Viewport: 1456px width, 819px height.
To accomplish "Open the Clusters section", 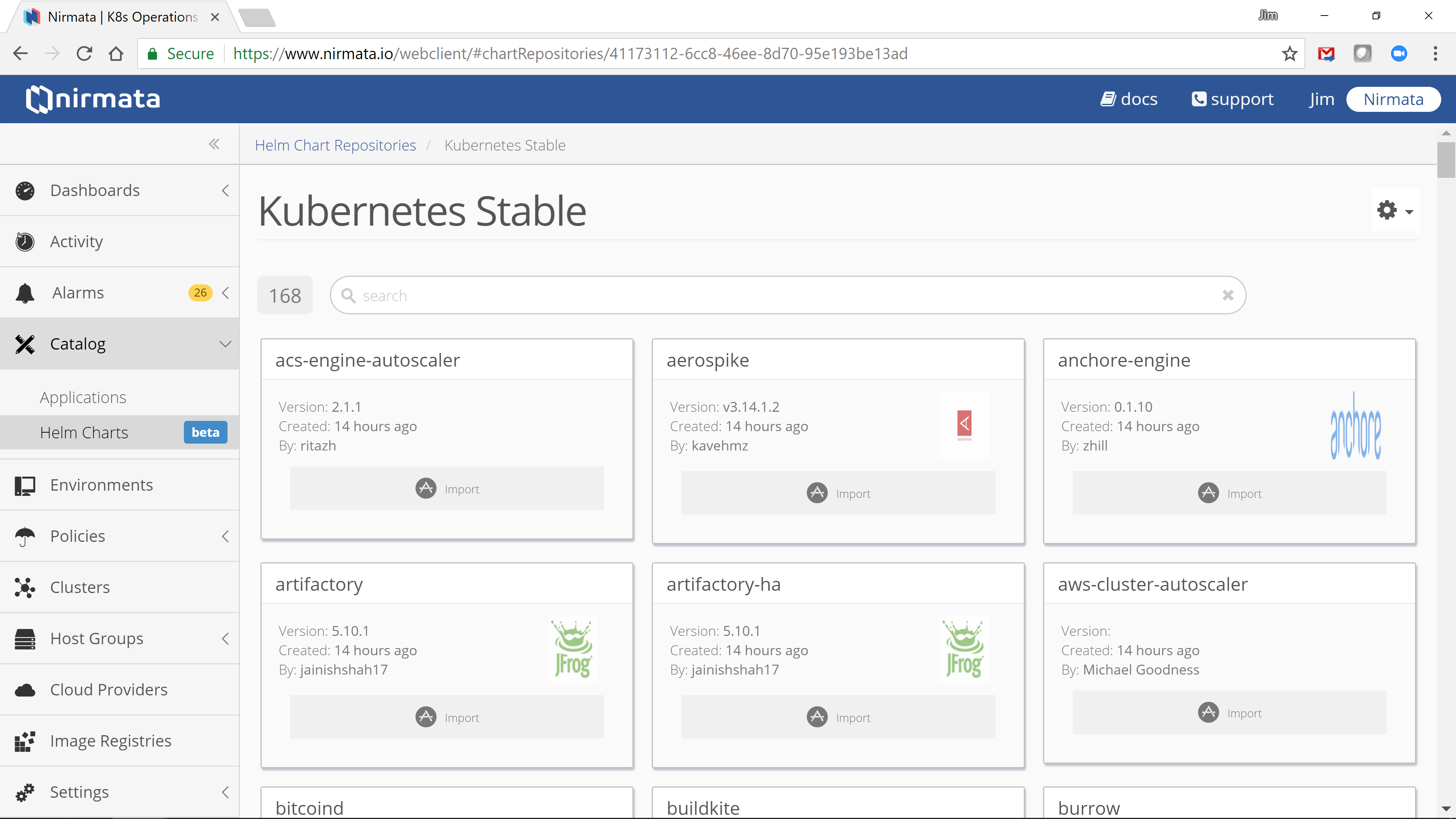I will [120, 588].
